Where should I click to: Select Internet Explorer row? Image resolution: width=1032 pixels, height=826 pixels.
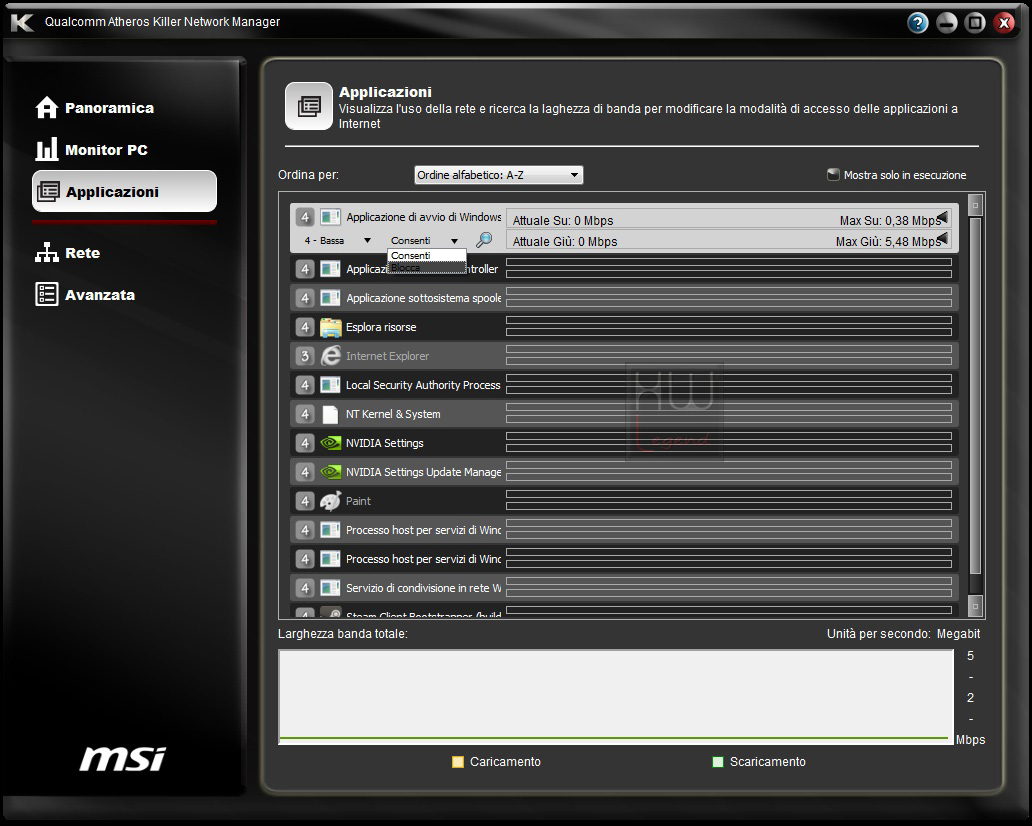pyautogui.click(x=623, y=355)
